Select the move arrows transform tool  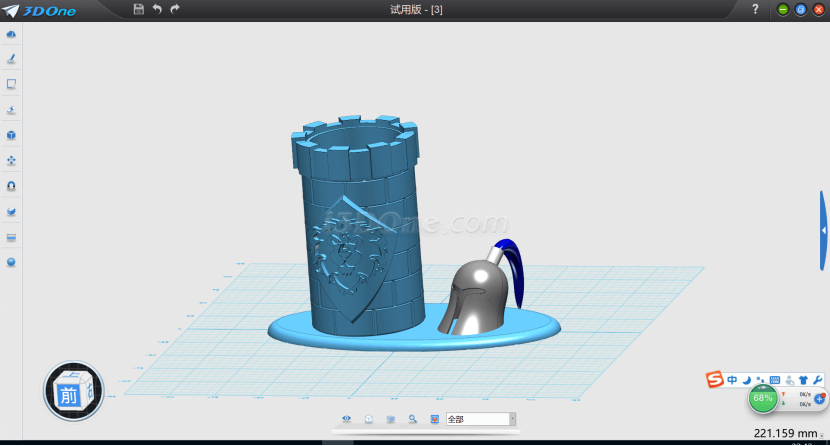pos(11,160)
